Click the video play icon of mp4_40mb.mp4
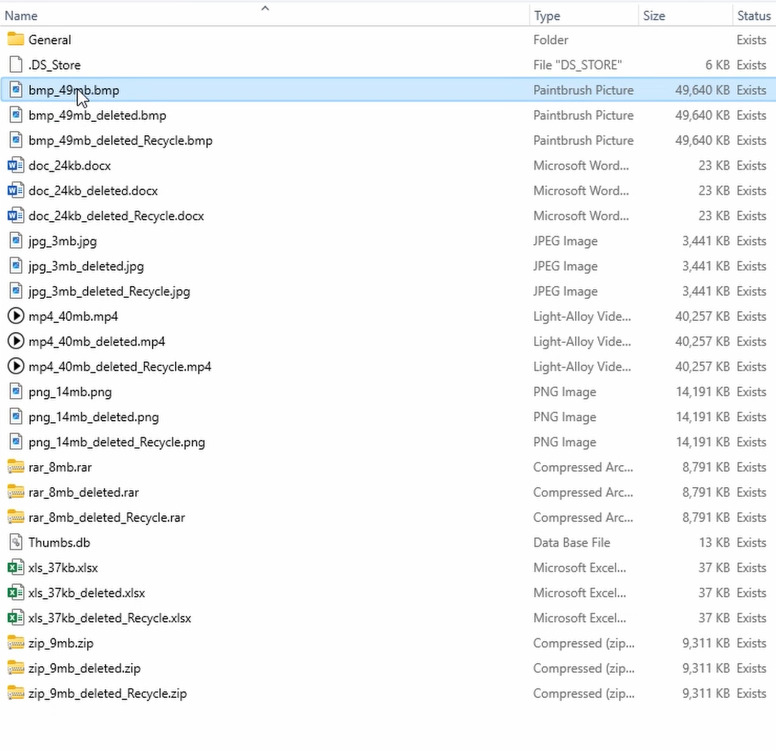This screenshot has height=751, width=776. [x=16, y=316]
